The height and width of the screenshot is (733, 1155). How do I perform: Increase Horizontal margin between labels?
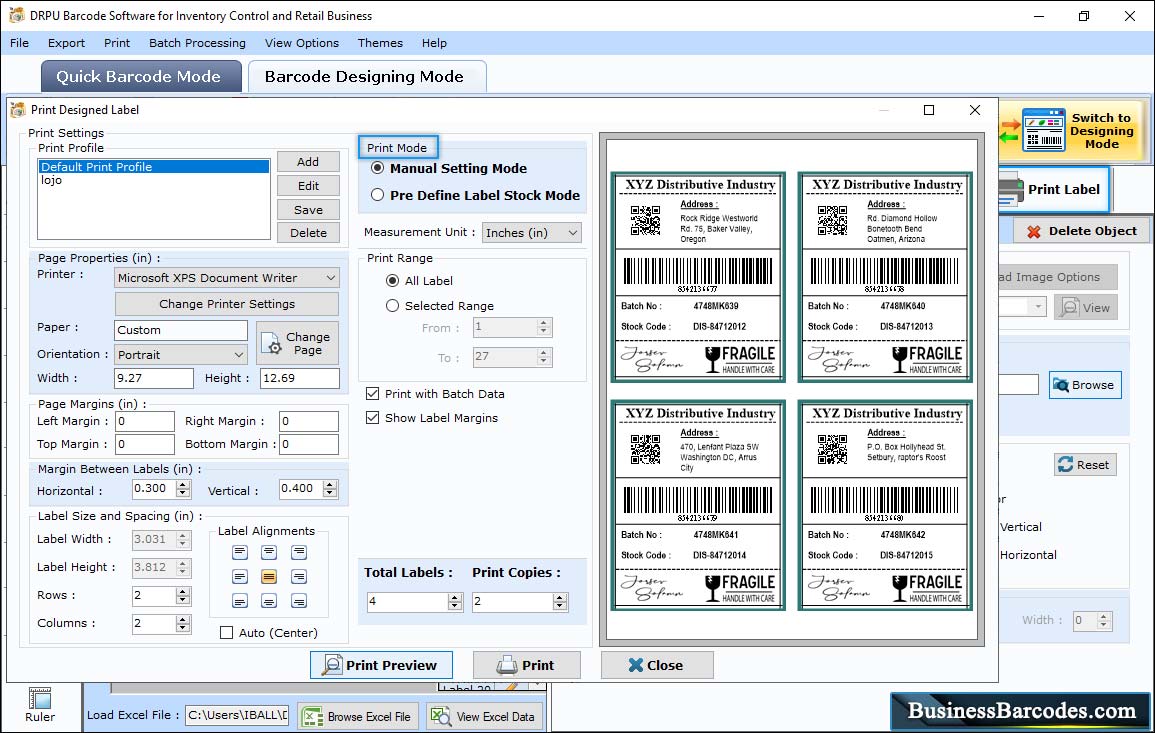coord(183,485)
